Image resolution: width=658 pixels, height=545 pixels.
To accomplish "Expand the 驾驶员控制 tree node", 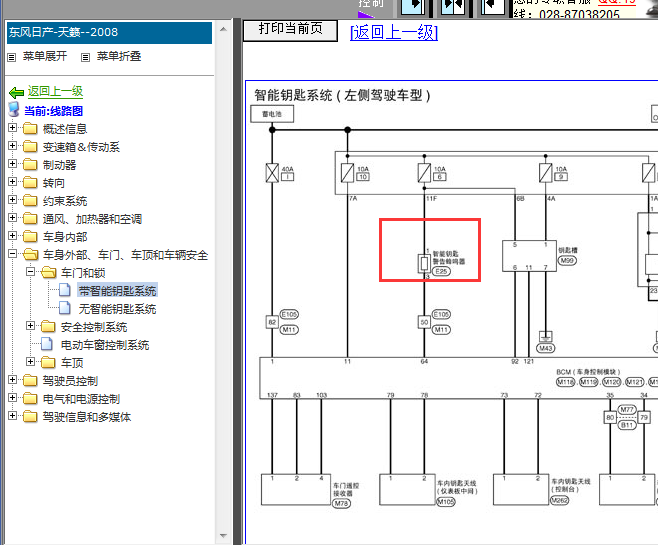I will tap(13, 380).
